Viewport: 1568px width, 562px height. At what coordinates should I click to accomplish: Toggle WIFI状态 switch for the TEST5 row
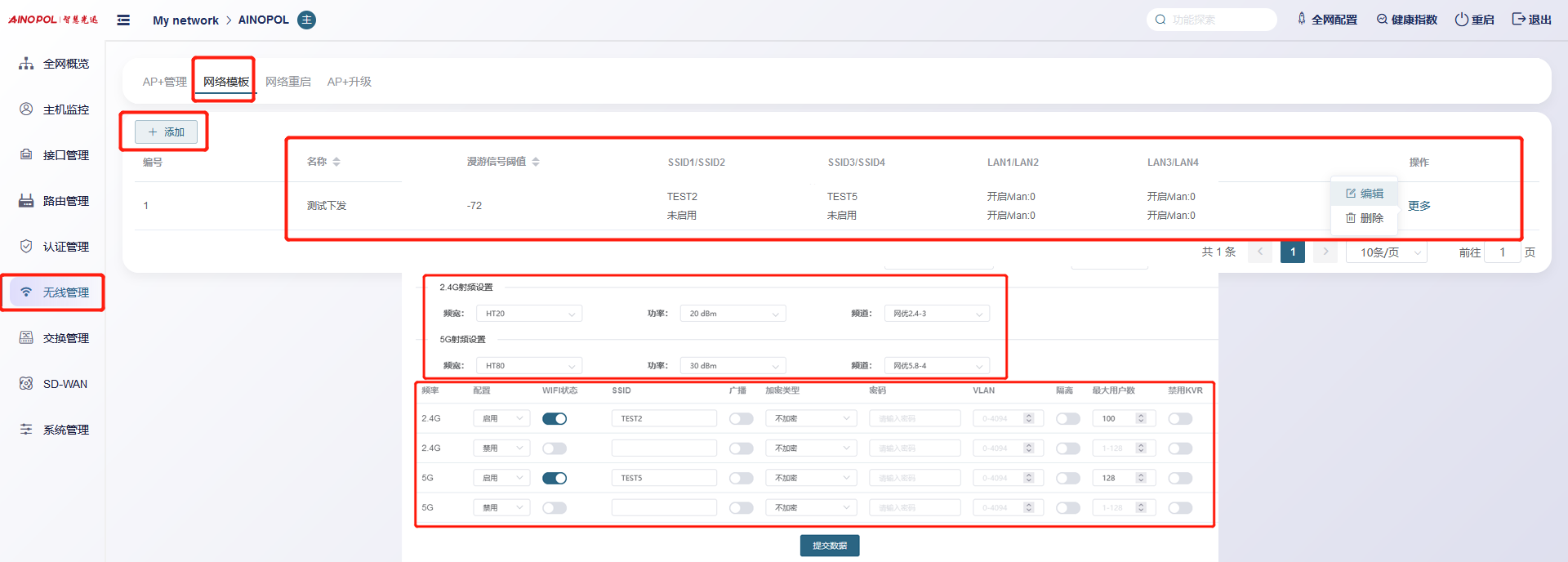pos(555,479)
